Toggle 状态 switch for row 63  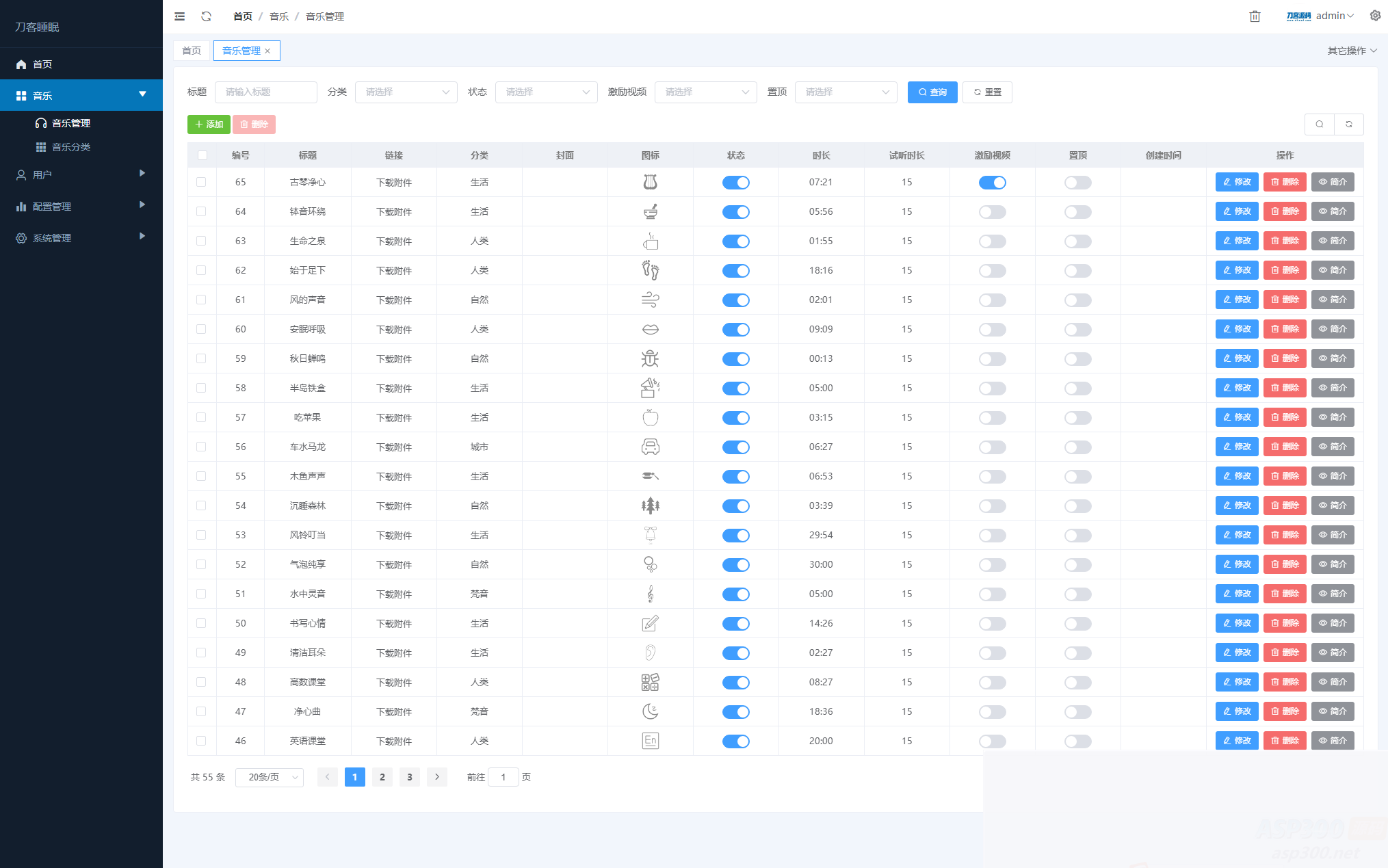[737, 240]
